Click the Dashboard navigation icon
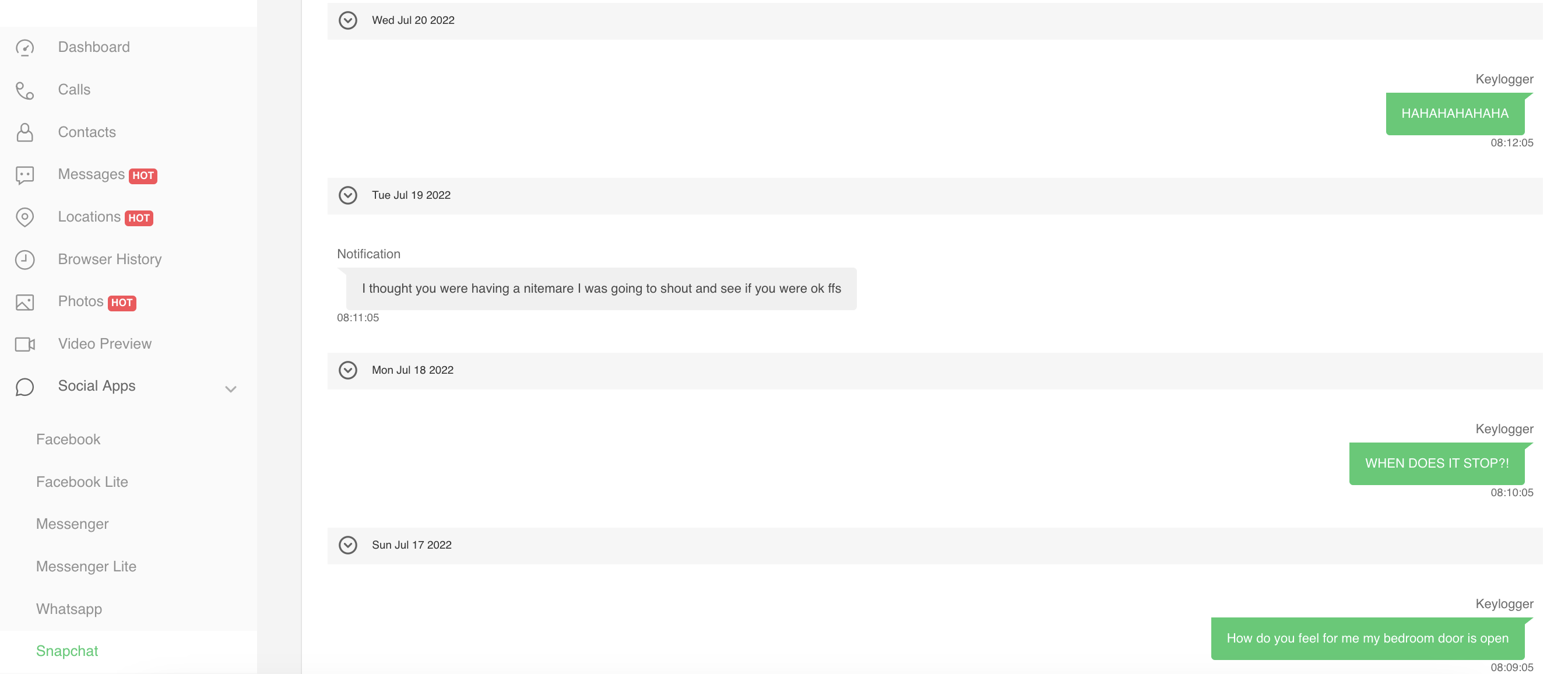 [24, 46]
